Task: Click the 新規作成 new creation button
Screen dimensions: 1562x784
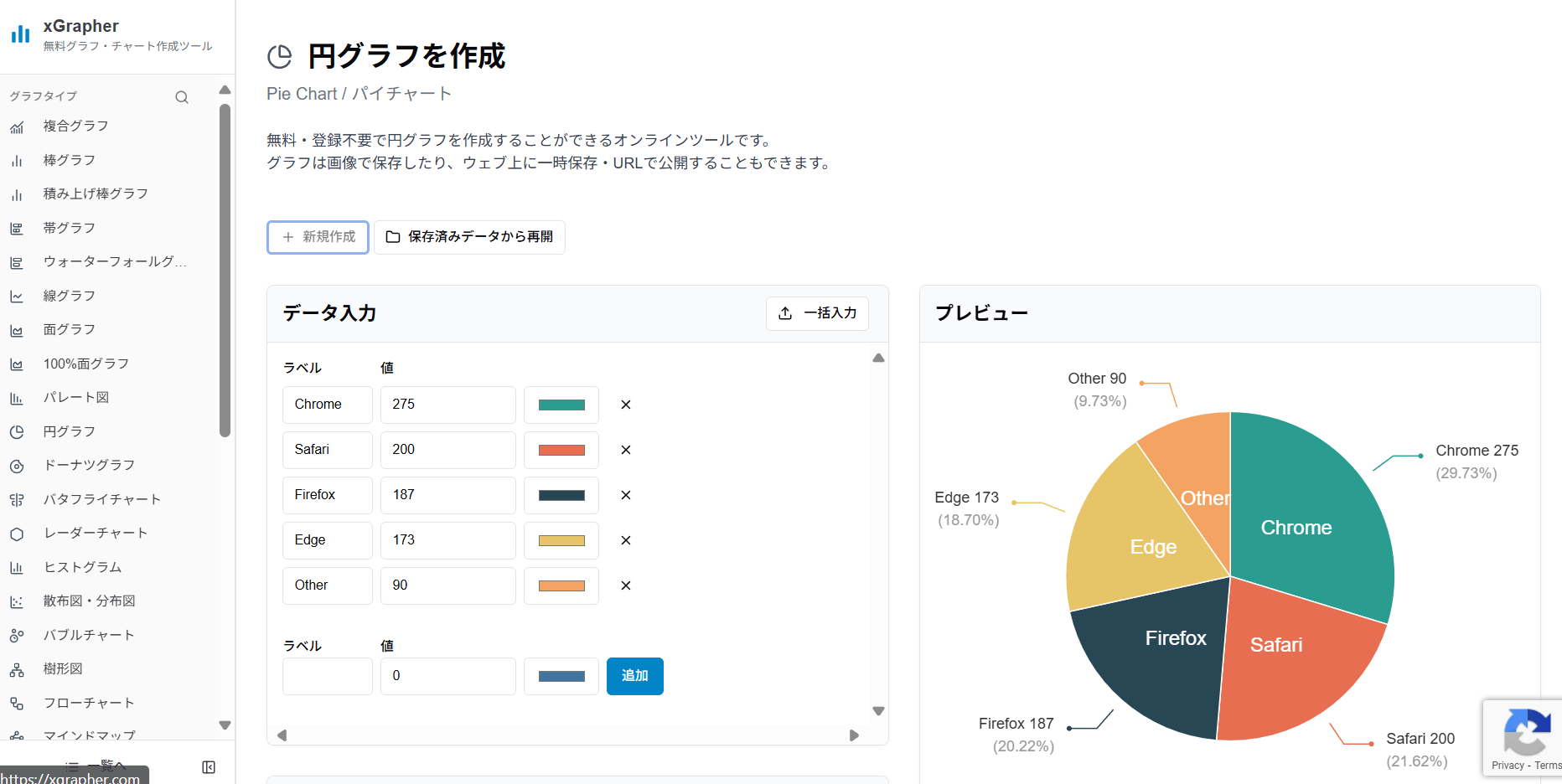Action: 318,237
